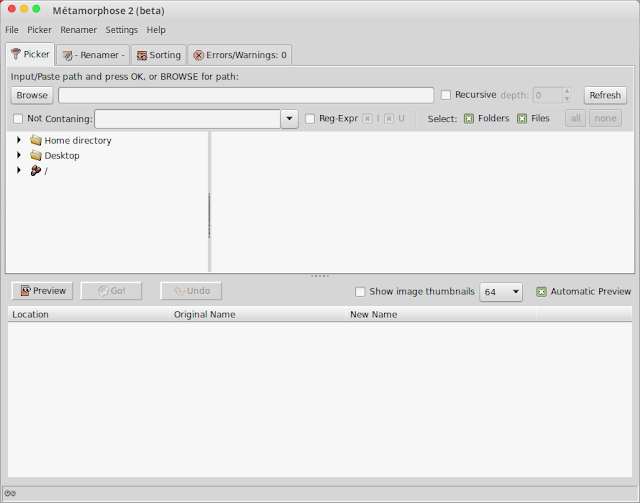Screen dimensions: 640x503
Task: Click the Home directory folder icon
Action: coord(36,140)
